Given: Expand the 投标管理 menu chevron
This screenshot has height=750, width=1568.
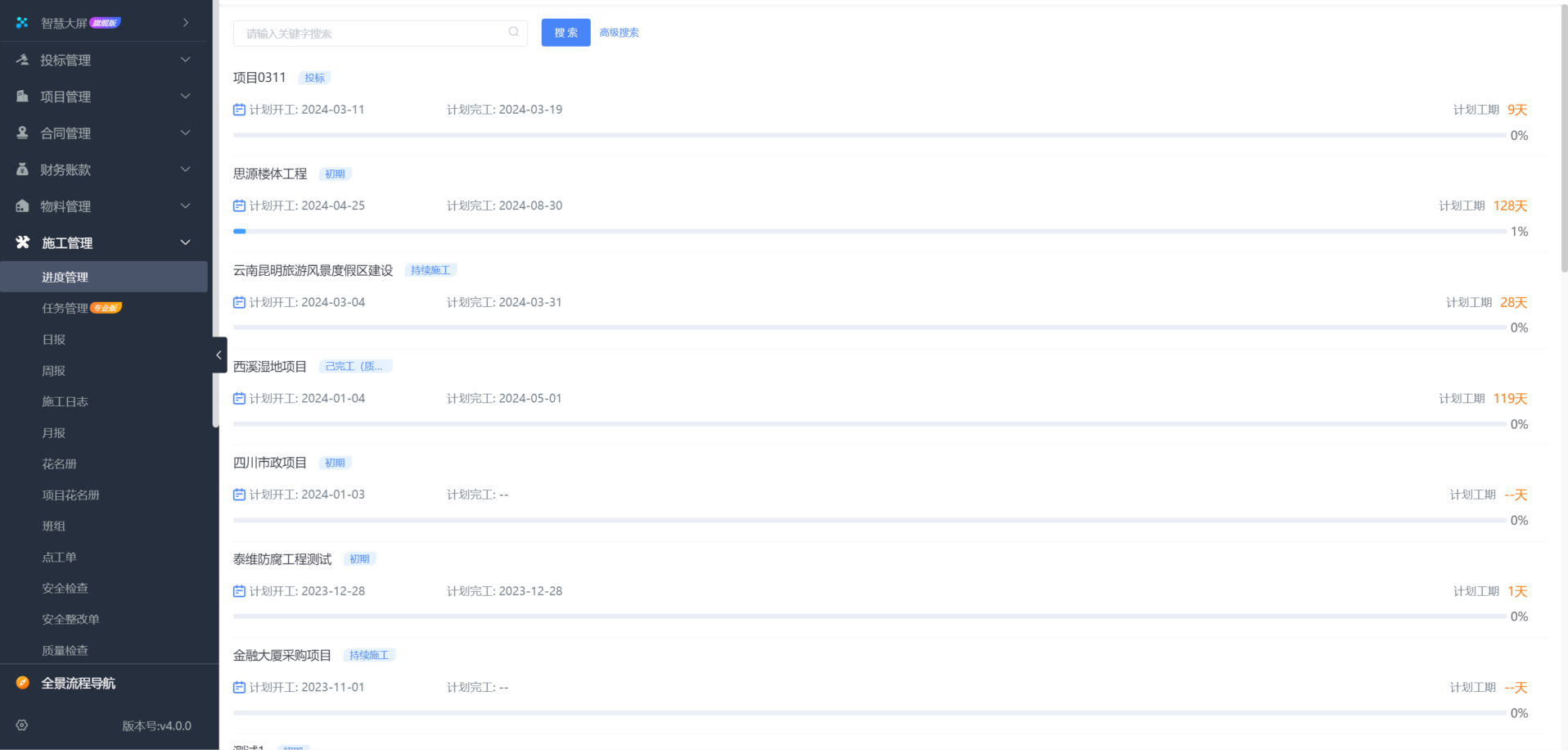Looking at the screenshot, I should point(185,60).
